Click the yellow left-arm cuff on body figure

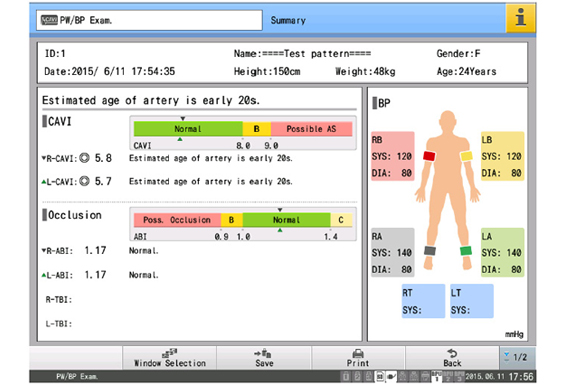coord(466,156)
